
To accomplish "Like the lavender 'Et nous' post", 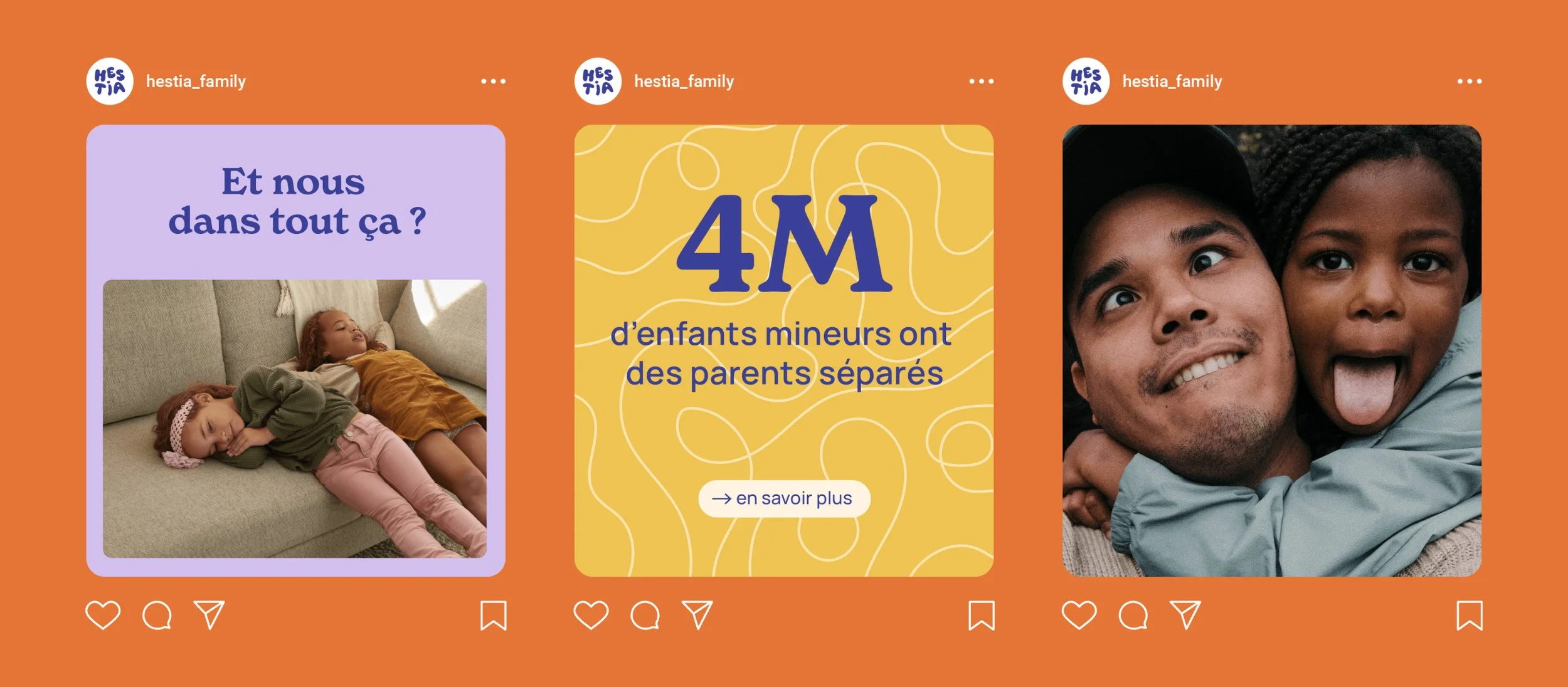I will point(103,615).
